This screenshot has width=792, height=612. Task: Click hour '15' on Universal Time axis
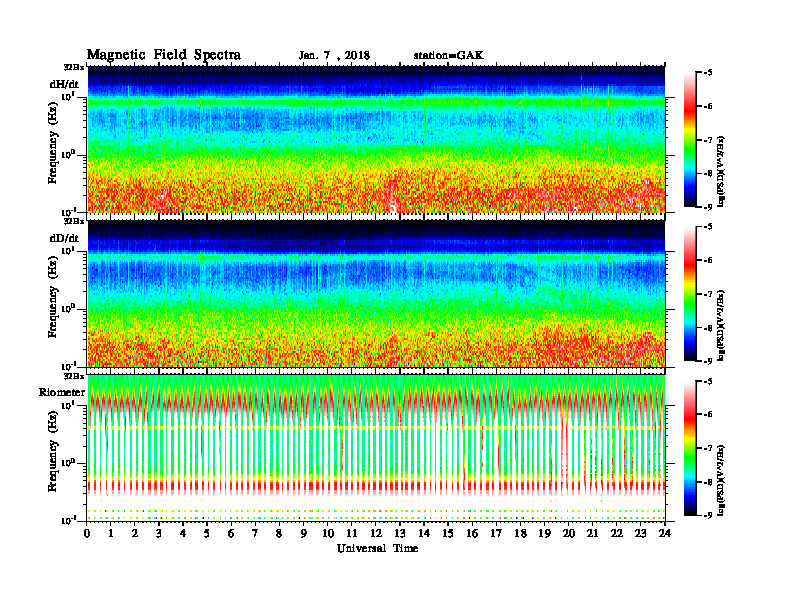(448, 534)
